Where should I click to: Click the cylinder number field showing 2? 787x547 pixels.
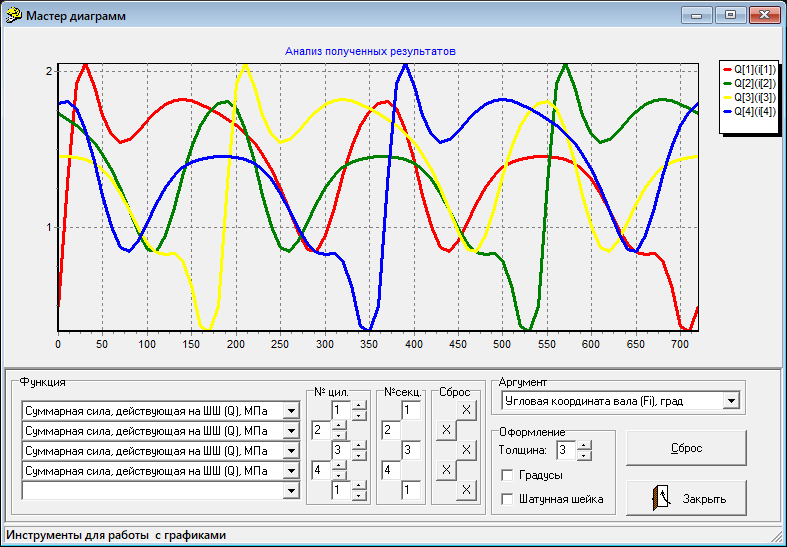point(322,430)
